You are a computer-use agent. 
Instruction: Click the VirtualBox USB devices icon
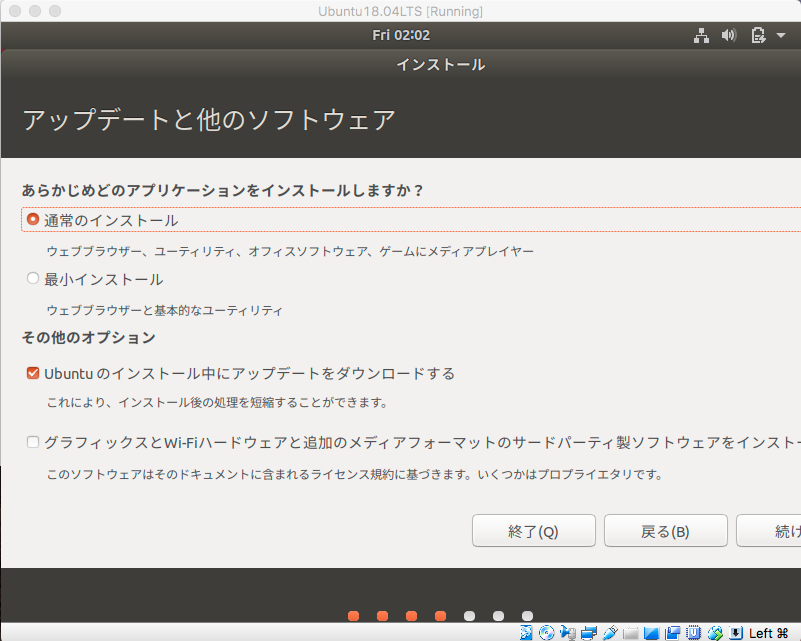[610, 633]
